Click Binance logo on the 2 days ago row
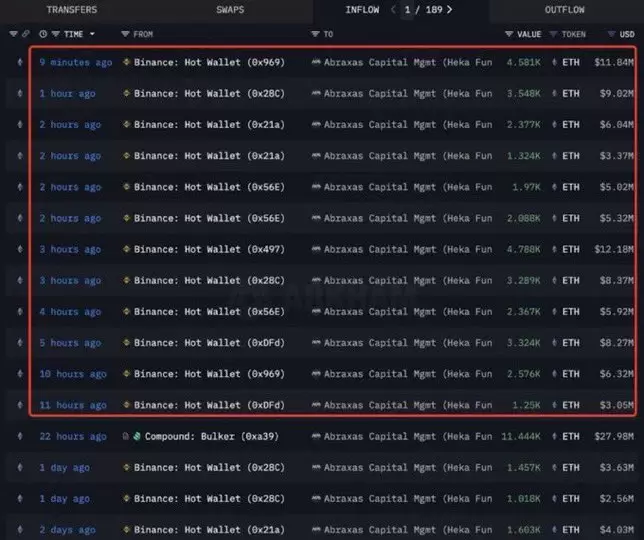644x540 pixels. [126, 530]
